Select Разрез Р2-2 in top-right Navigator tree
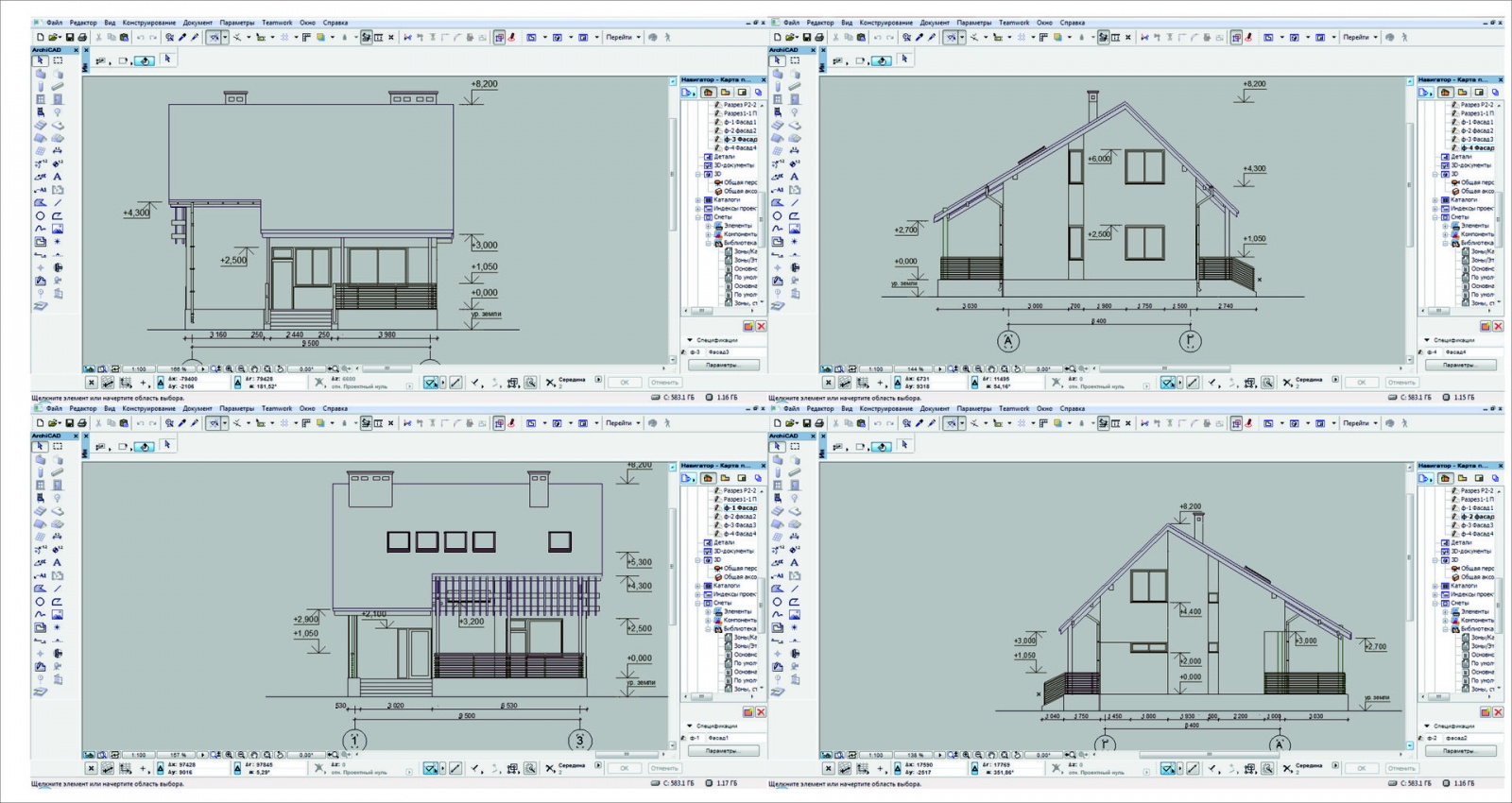 [1477, 105]
